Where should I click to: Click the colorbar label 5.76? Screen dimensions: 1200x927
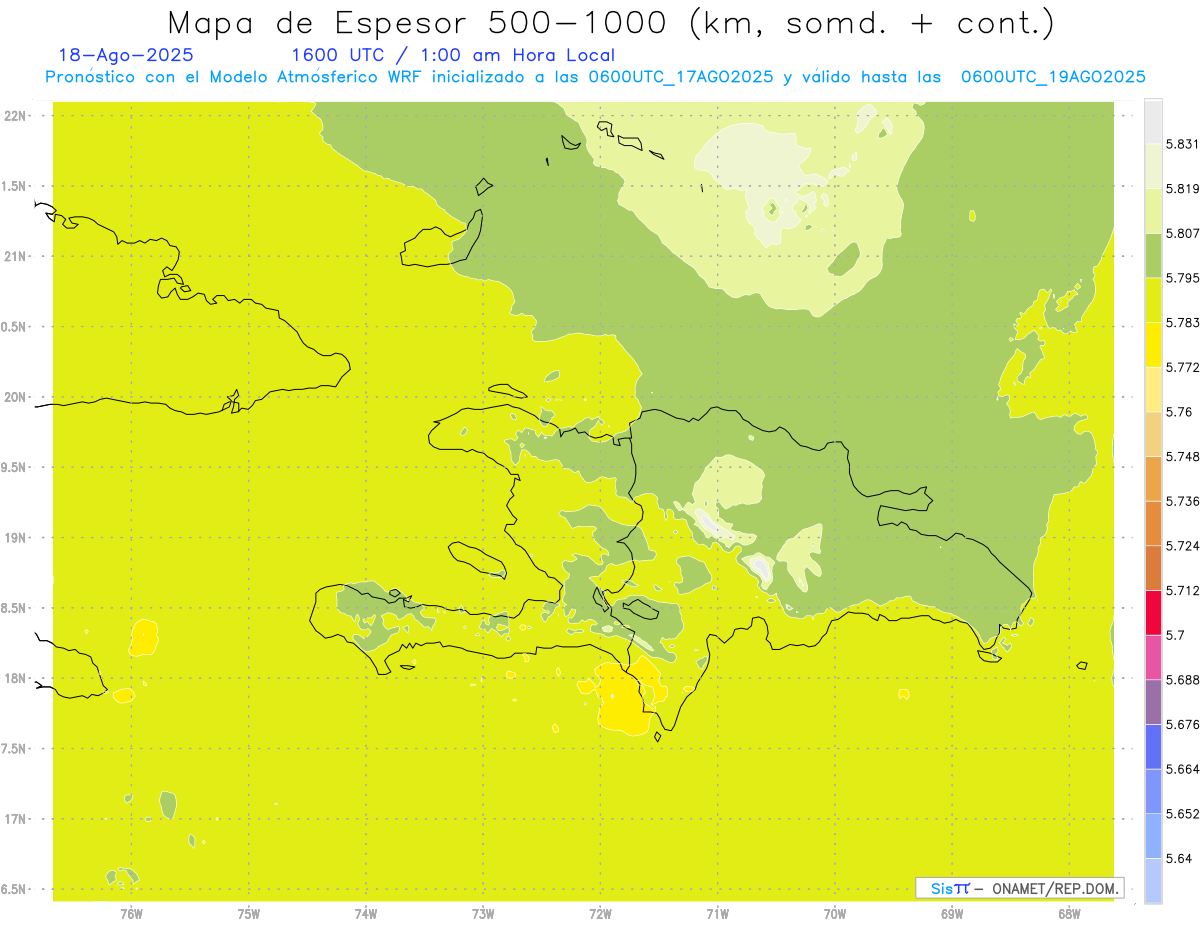[x=1179, y=412]
